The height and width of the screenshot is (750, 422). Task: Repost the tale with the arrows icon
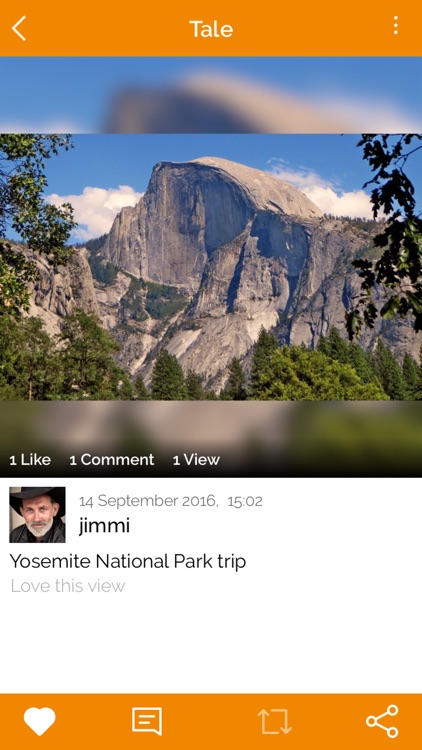pos(275,721)
